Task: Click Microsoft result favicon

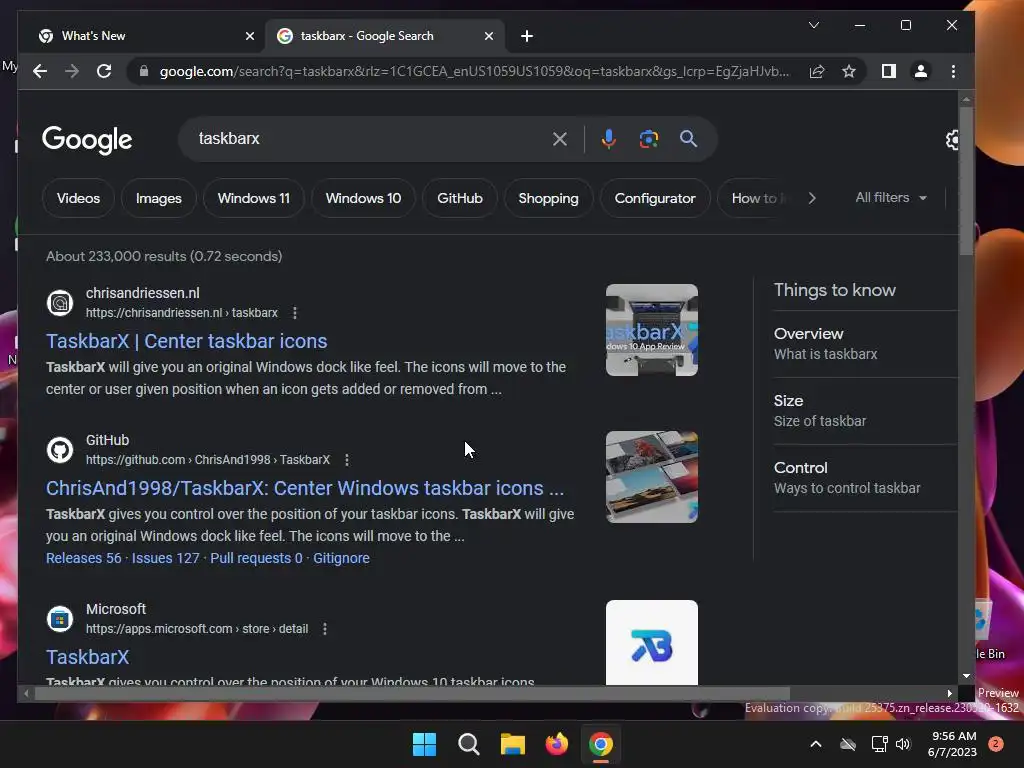Action: point(60,618)
